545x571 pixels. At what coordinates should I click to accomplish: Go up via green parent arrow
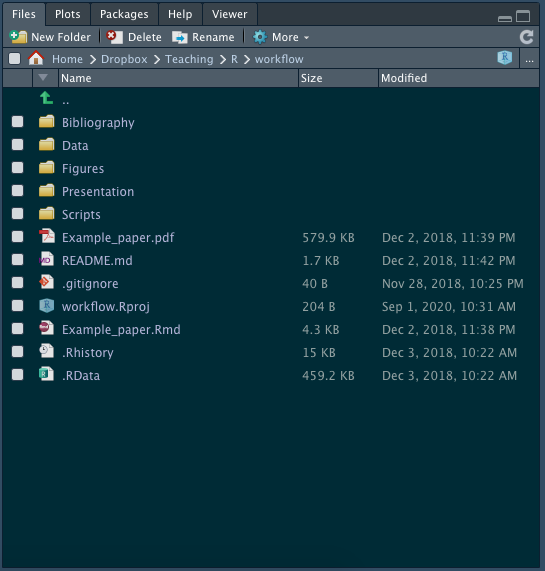(x=46, y=98)
